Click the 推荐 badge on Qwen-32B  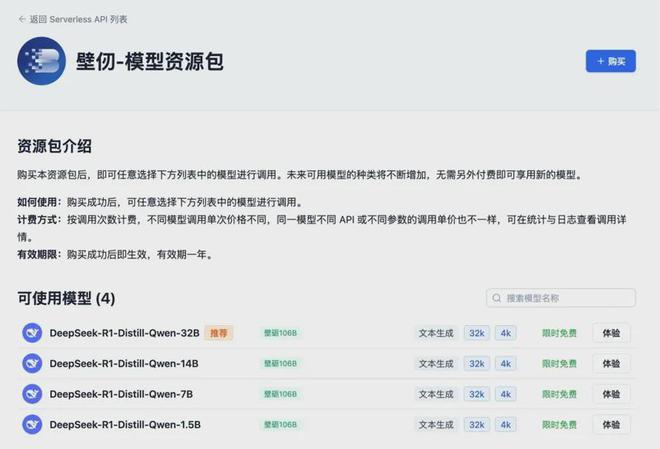coord(219,333)
